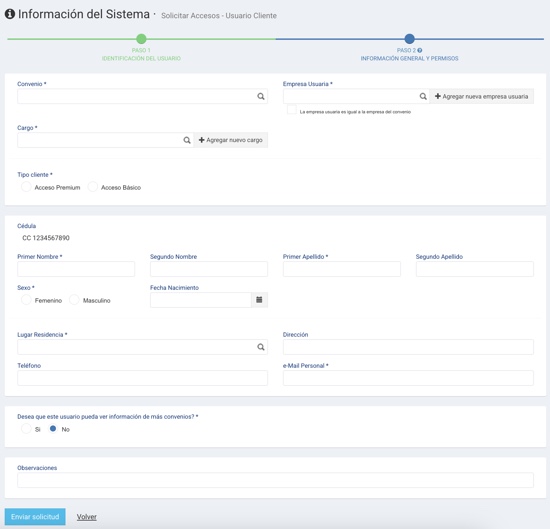The width and height of the screenshot is (550, 529).
Task: Click the blue PASO 2 step circle
Action: (409, 39)
